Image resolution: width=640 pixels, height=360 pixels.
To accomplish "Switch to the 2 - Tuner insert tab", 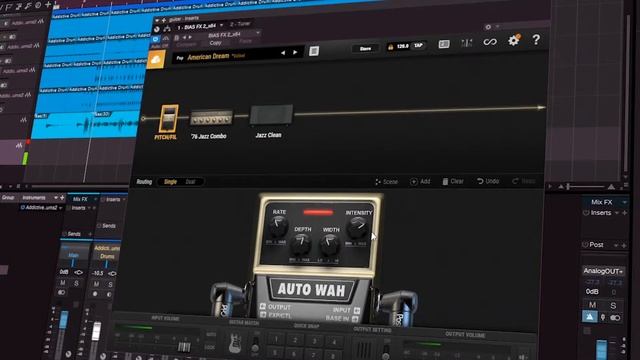I will pyautogui.click(x=240, y=24).
